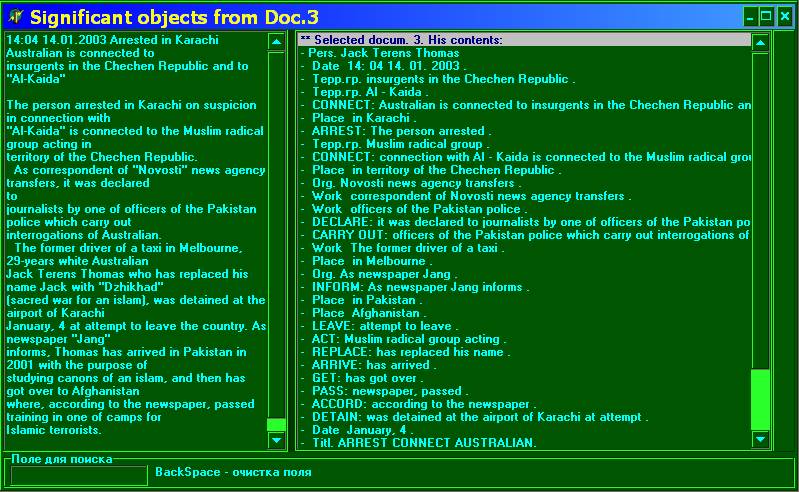Select row 'Place in Pakistan'
The image size is (799, 492).
point(524,299)
